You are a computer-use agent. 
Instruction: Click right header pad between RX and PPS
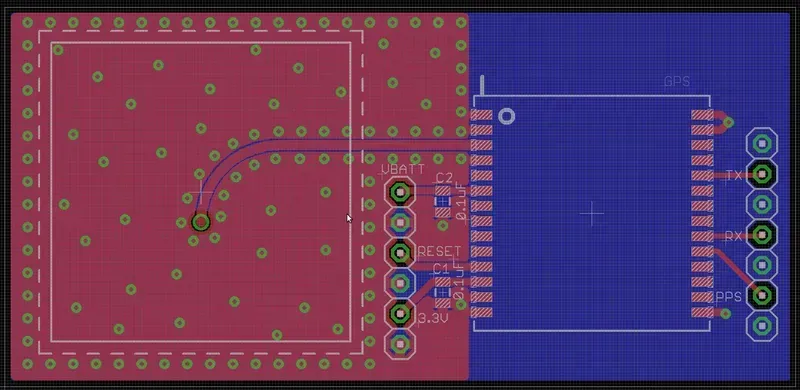coord(762,264)
